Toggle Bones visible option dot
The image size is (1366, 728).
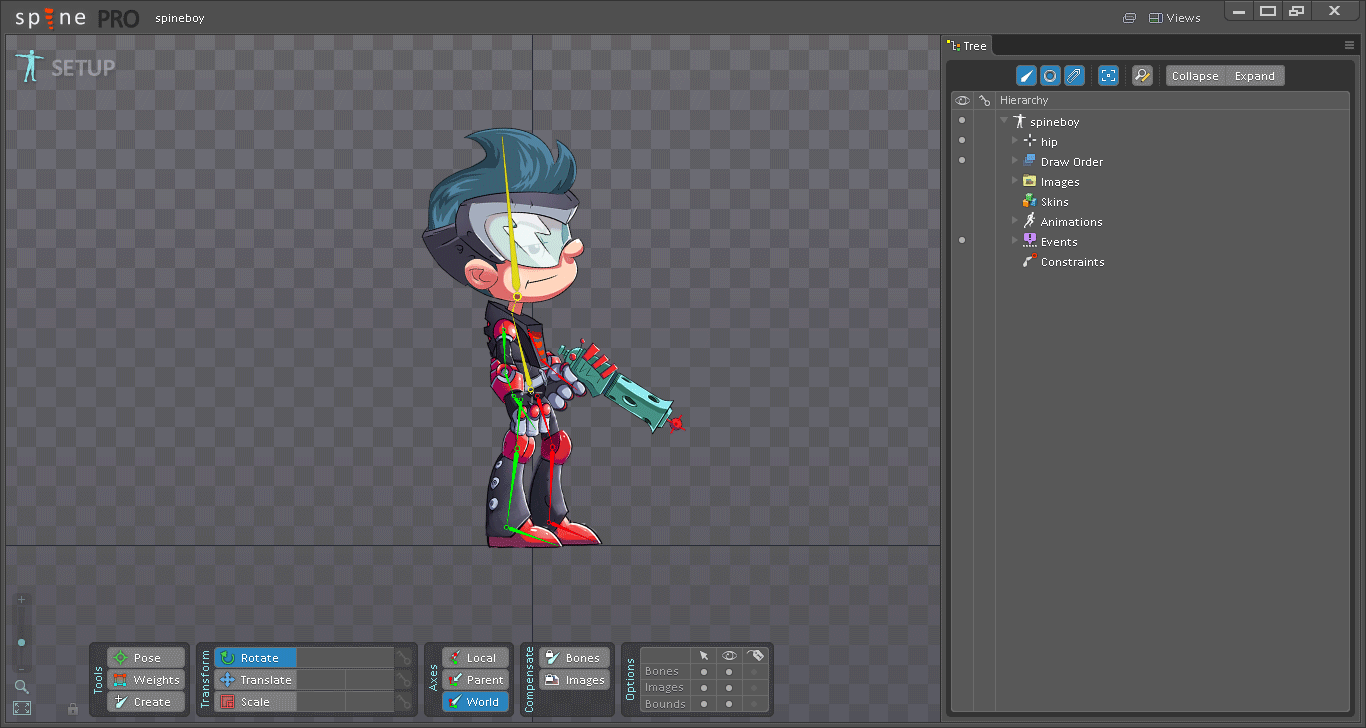[x=729, y=672]
